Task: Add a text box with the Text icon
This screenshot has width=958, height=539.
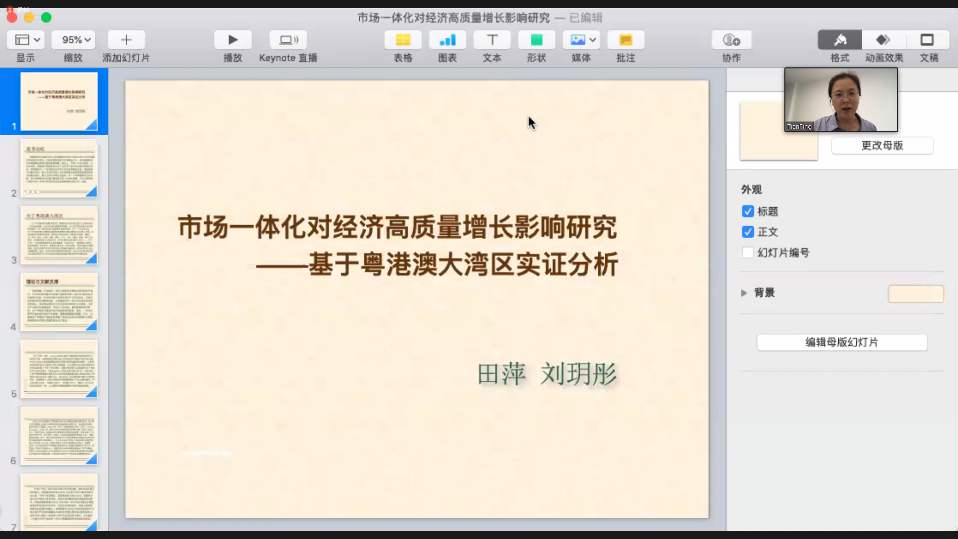Action: [x=492, y=40]
